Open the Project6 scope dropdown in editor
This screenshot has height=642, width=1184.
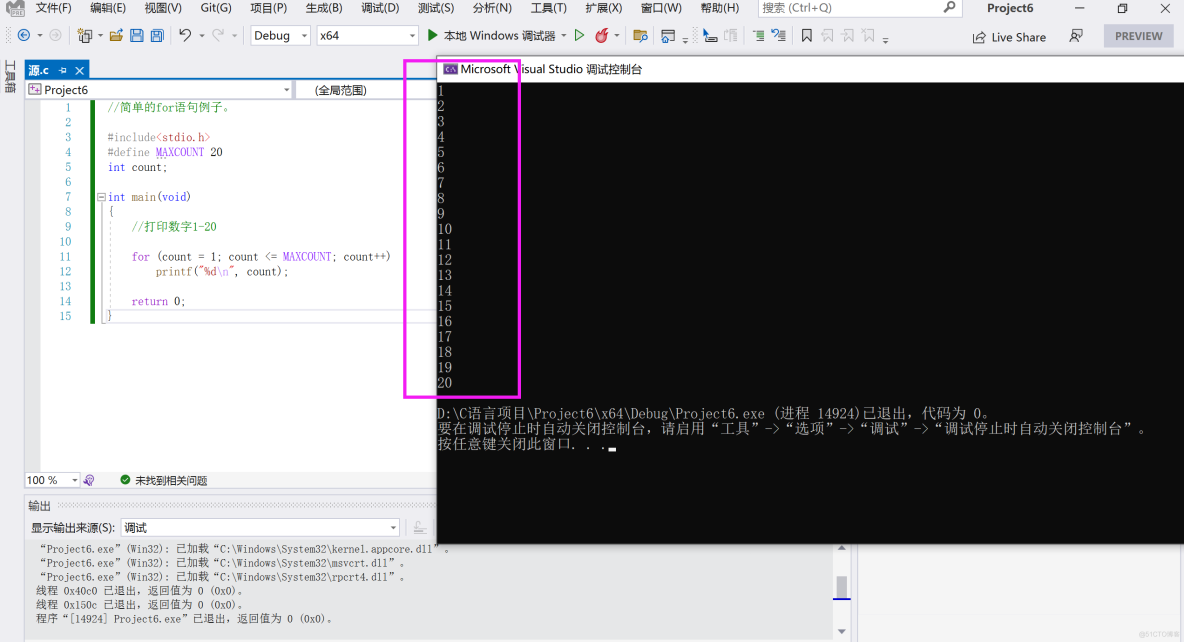click(159, 90)
